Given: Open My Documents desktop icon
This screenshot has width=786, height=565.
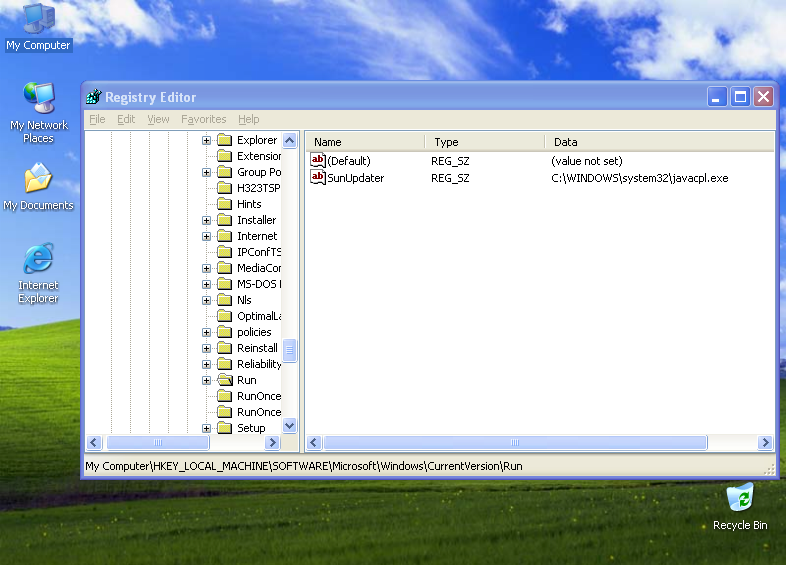Looking at the screenshot, I should pyautogui.click(x=39, y=186).
